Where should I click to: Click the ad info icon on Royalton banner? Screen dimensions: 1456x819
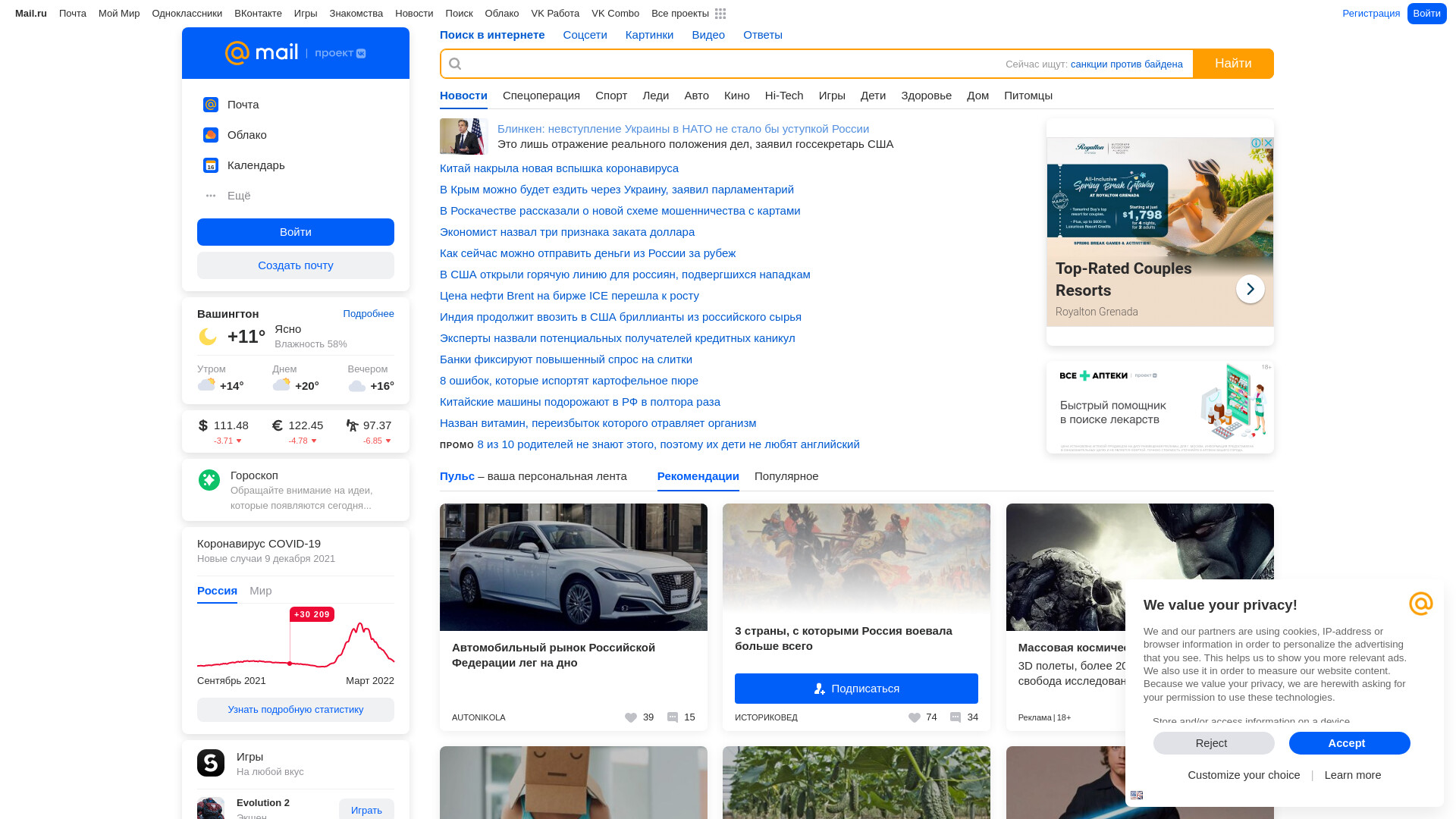[x=1257, y=143]
